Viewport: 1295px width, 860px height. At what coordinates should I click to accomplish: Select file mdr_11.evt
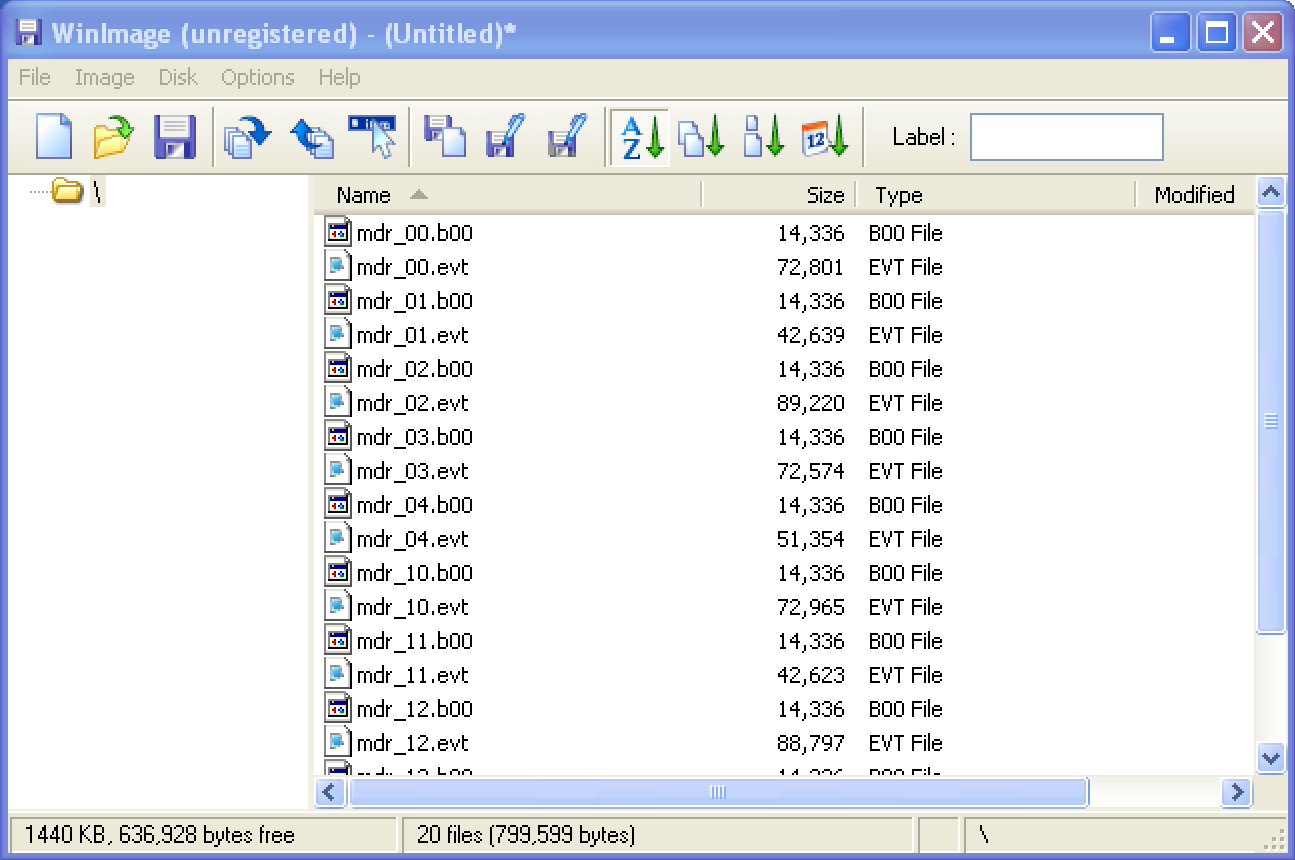[412, 676]
